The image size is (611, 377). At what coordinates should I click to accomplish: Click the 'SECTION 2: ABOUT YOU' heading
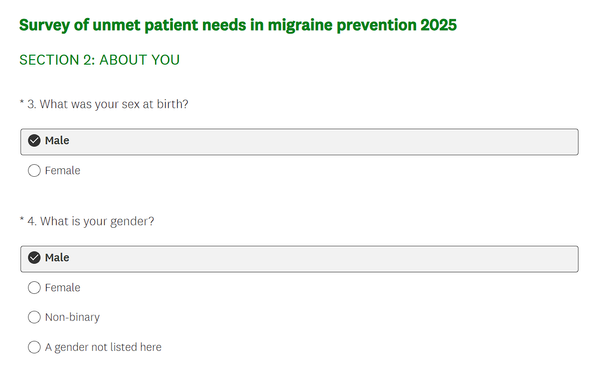pos(99,60)
